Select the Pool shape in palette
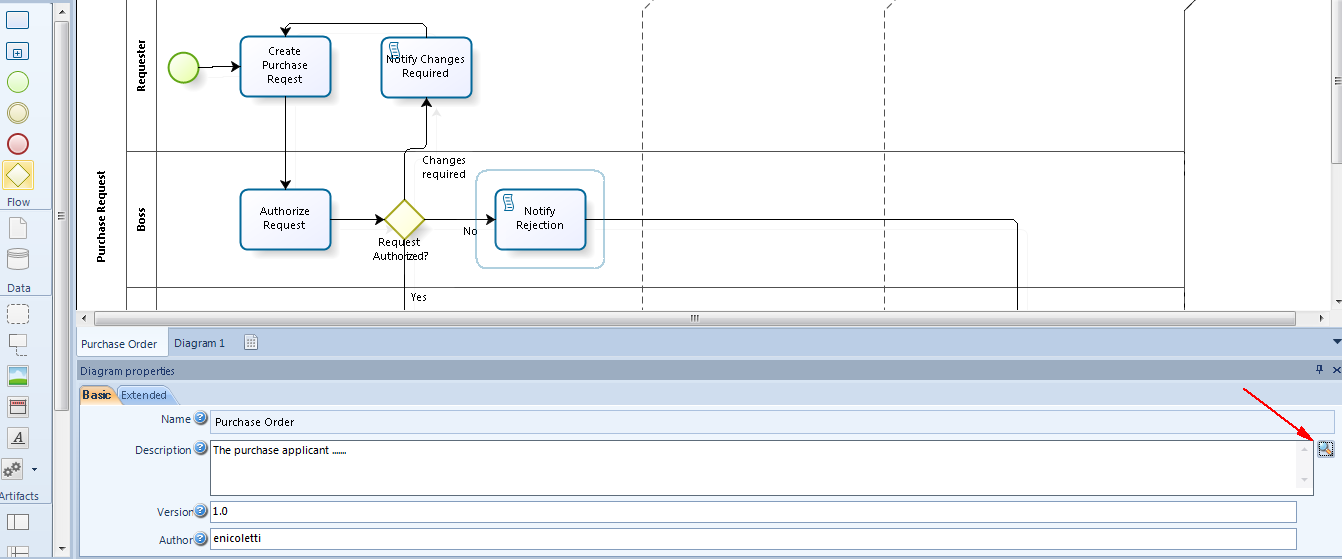The width and height of the screenshot is (1342, 559). pos(18,522)
